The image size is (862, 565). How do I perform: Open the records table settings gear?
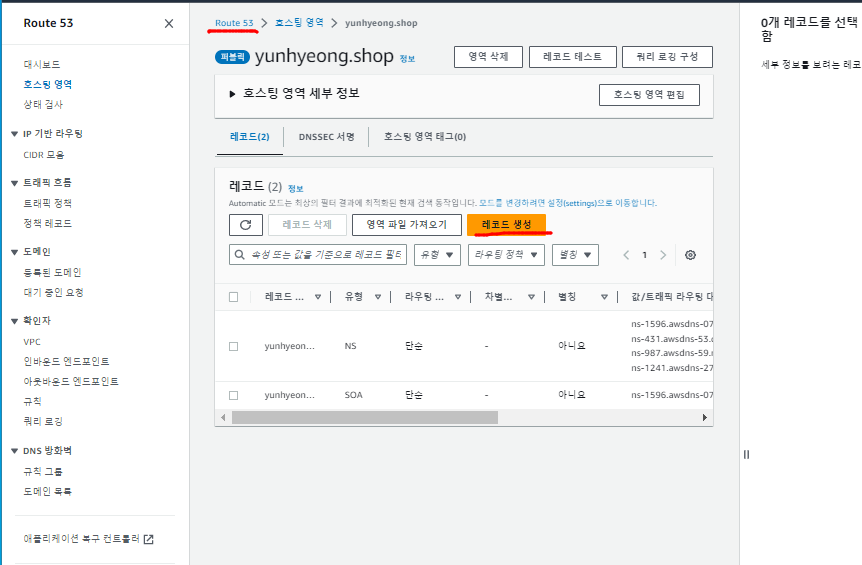690,255
